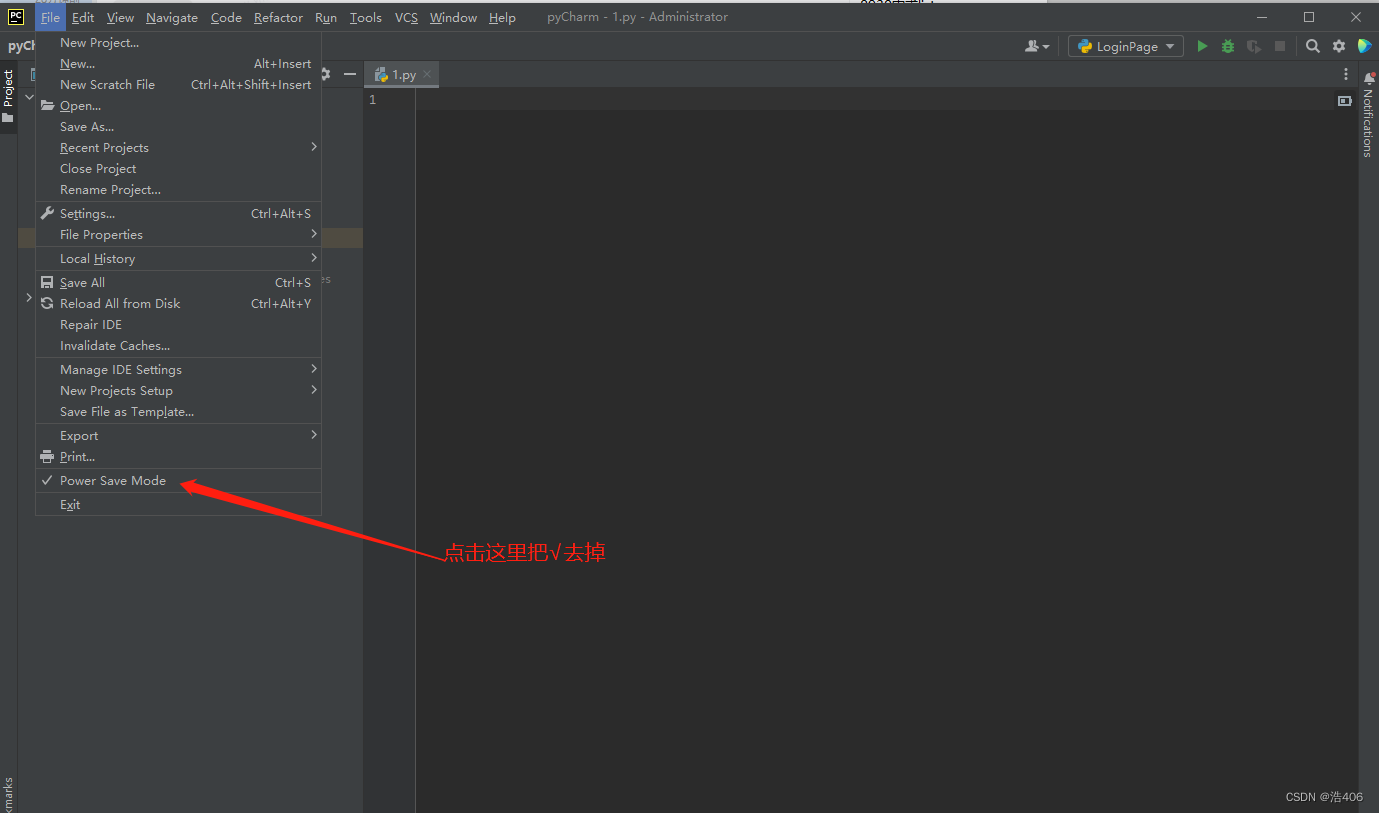Screen dimensions: 1379x813
Task: Open IDE settings gear in top toolbar
Action: tap(1339, 46)
